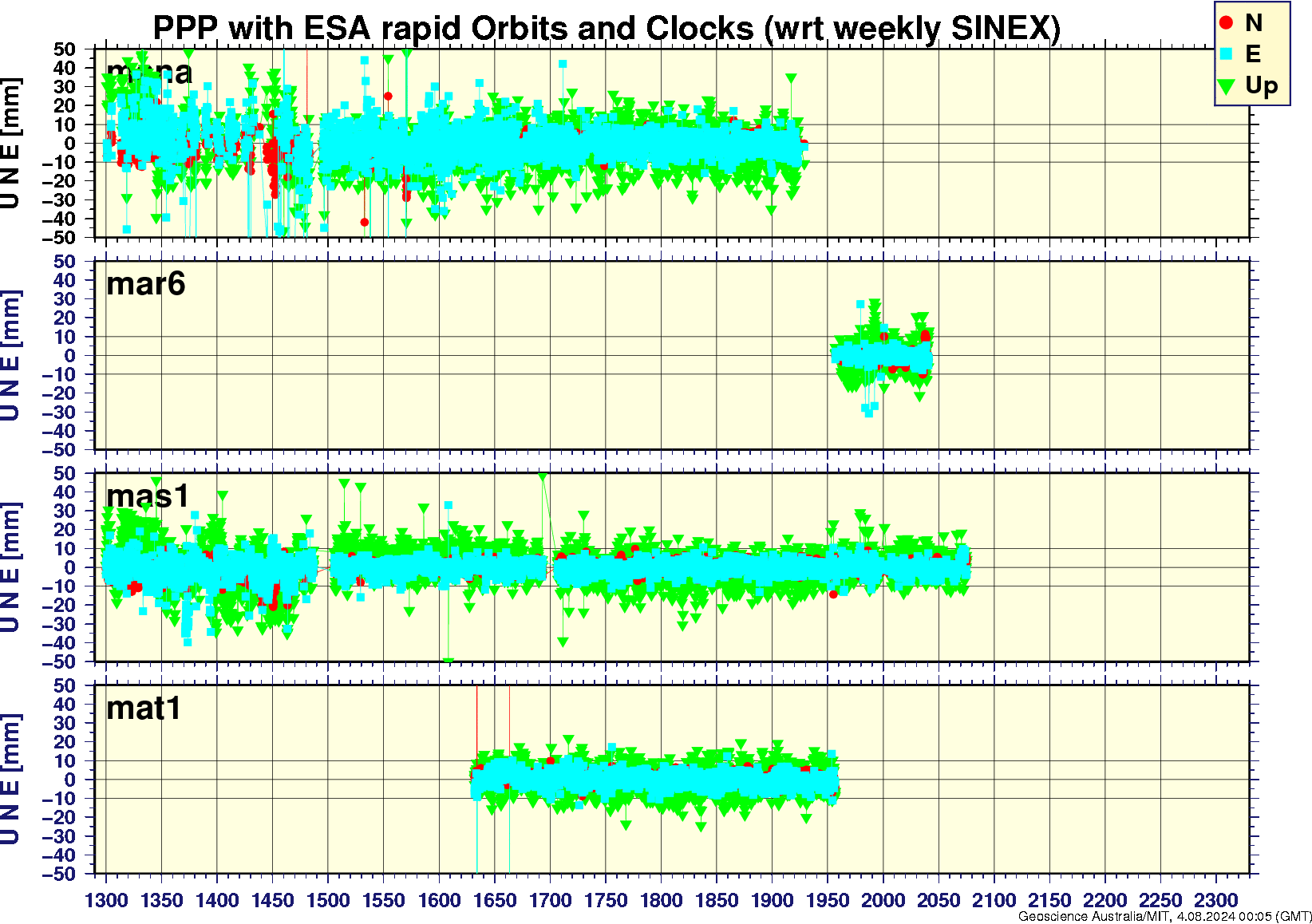Click the x-axis tick label 1350
Image resolution: width=1312 pixels, height=924 pixels.
point(162,900)
